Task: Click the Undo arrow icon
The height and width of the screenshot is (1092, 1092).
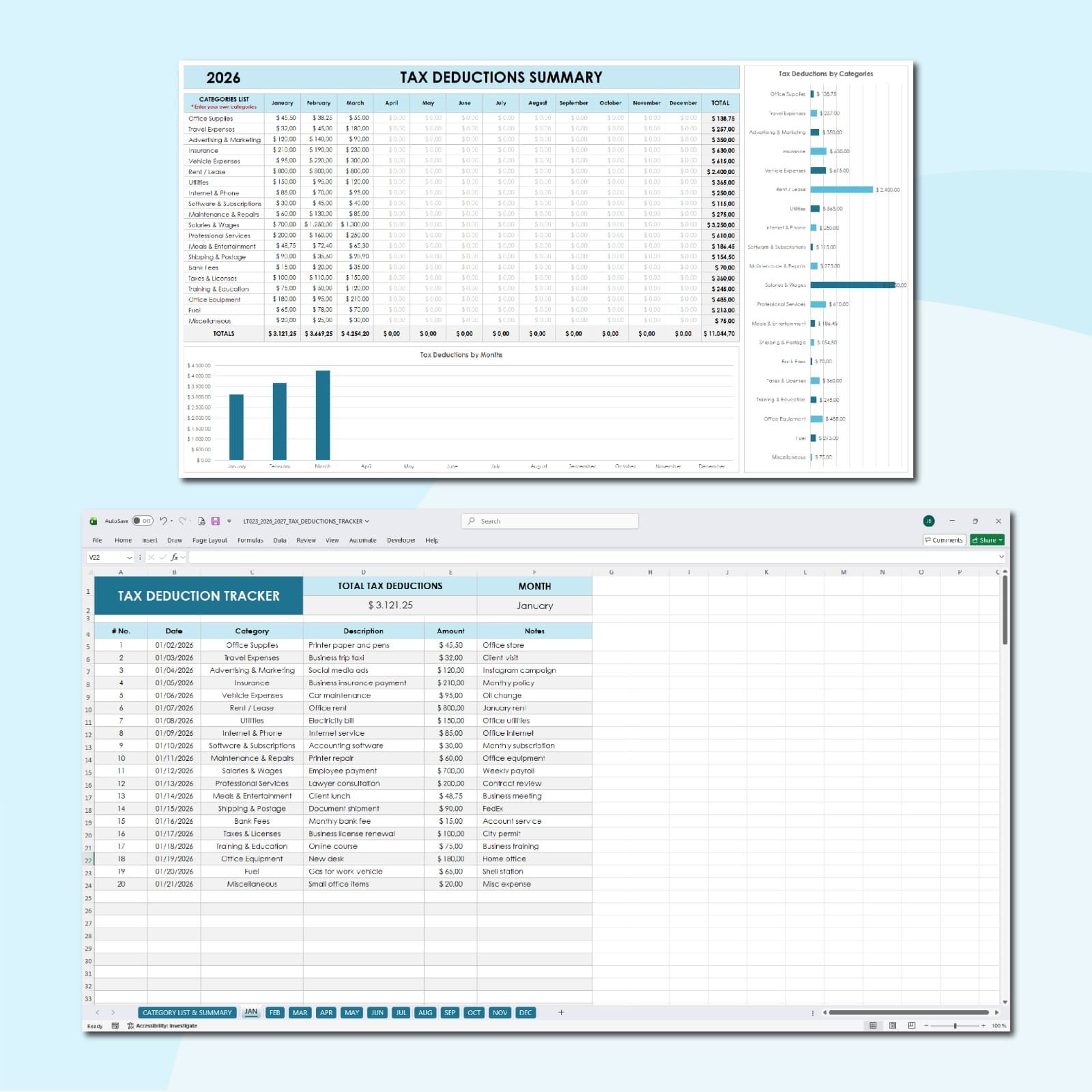Action: point(163,521)
